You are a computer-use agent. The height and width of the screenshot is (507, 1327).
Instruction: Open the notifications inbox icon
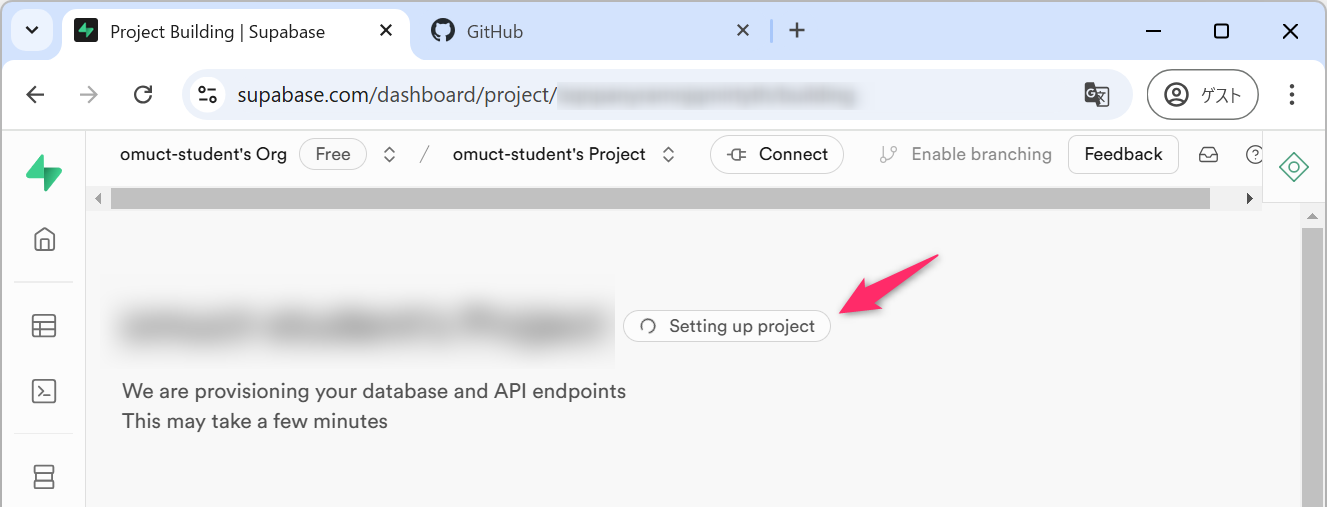1208,155
